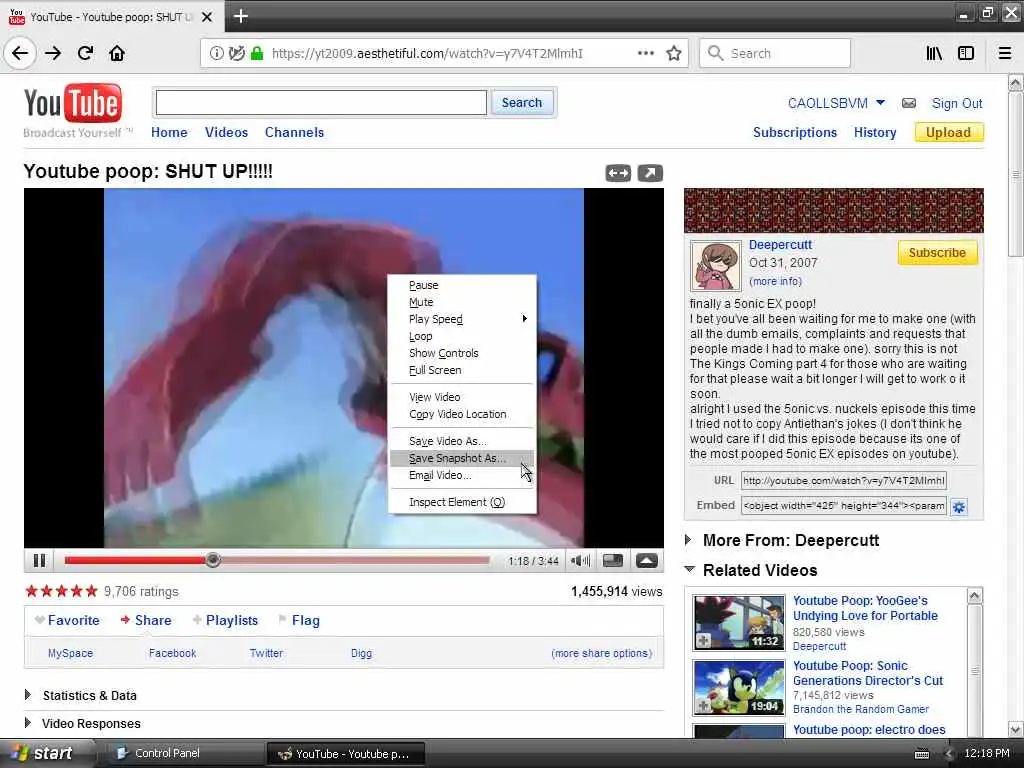Select Show Controls menu item
Image resolution: width=1024 pixels, height=768 pixels.
pos(462,353)
